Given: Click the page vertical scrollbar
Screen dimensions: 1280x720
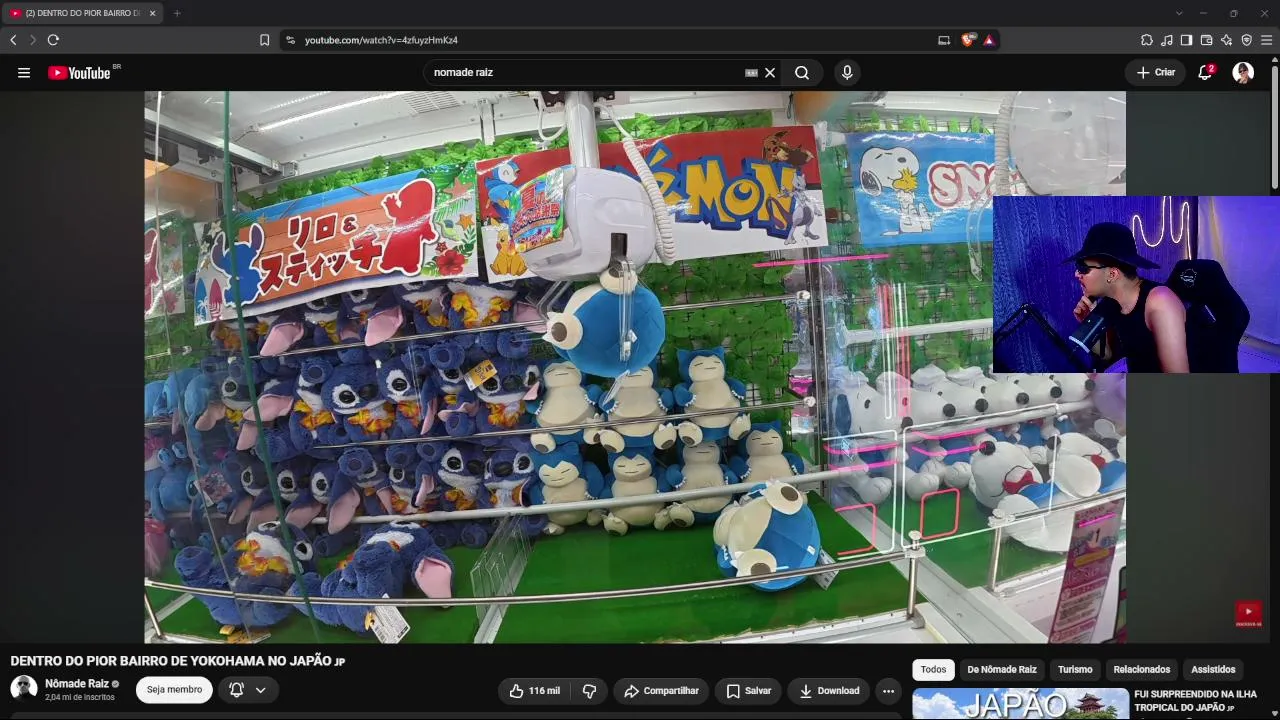Looking at the screenshot, I should click(x=1275, y=125).
